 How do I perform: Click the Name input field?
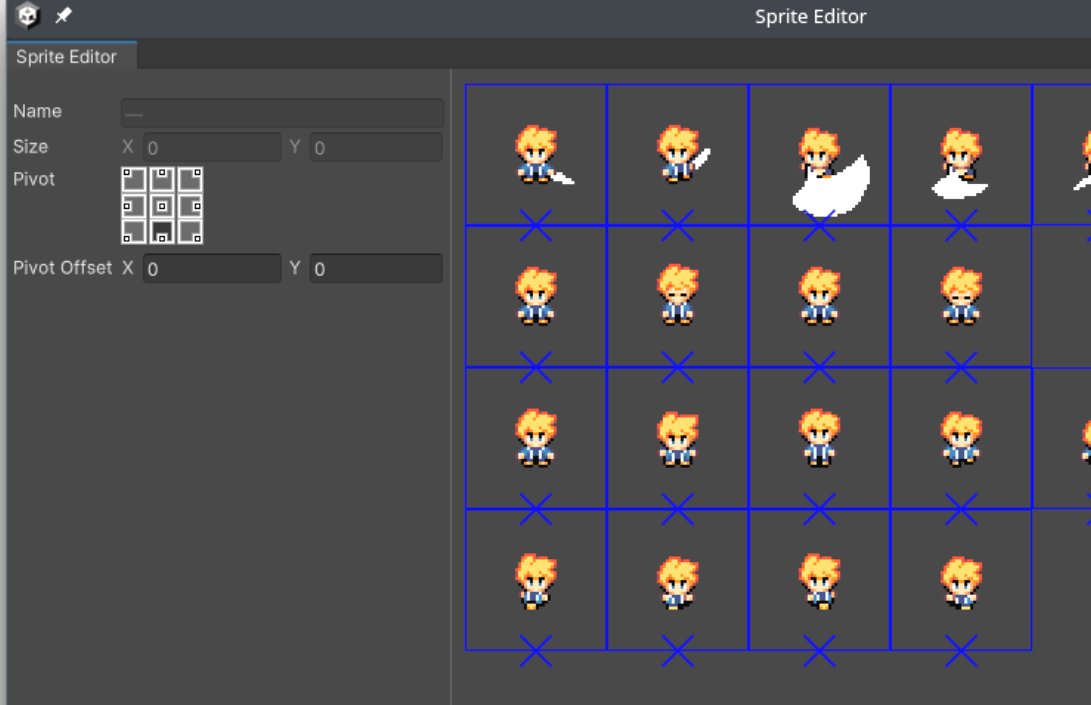click(x=282, y=113)
